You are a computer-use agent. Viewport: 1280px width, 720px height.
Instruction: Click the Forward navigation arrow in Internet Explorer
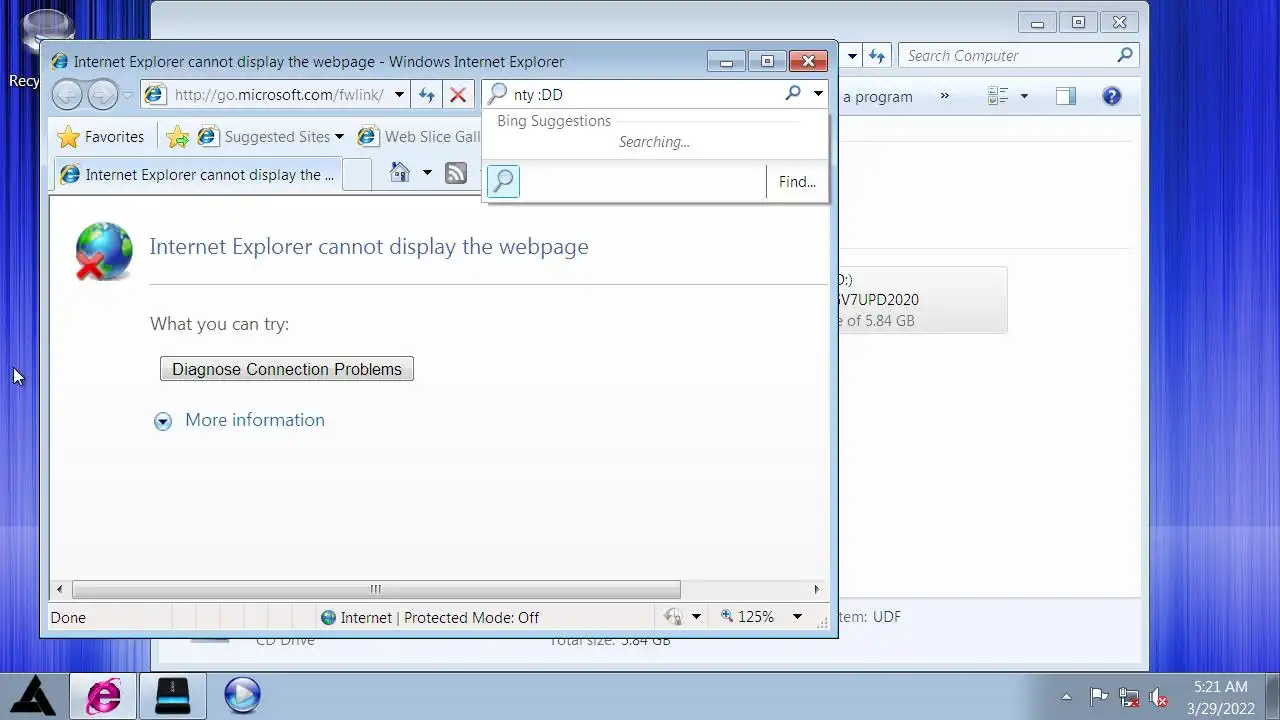pyautogui.click(x=102, y=95)
